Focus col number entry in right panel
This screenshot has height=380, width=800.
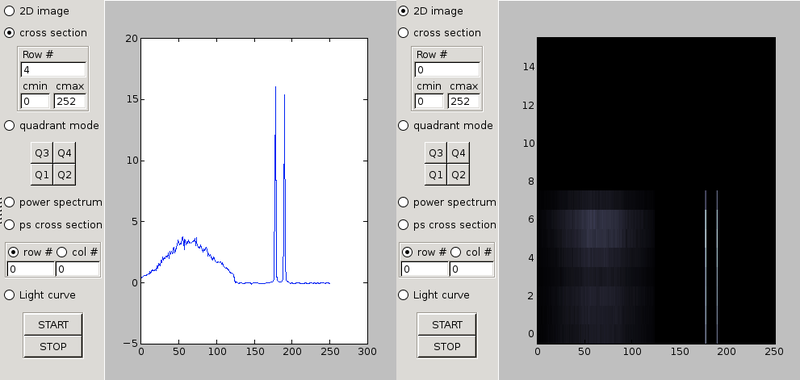pyautogui.click(x=471, y=269)
